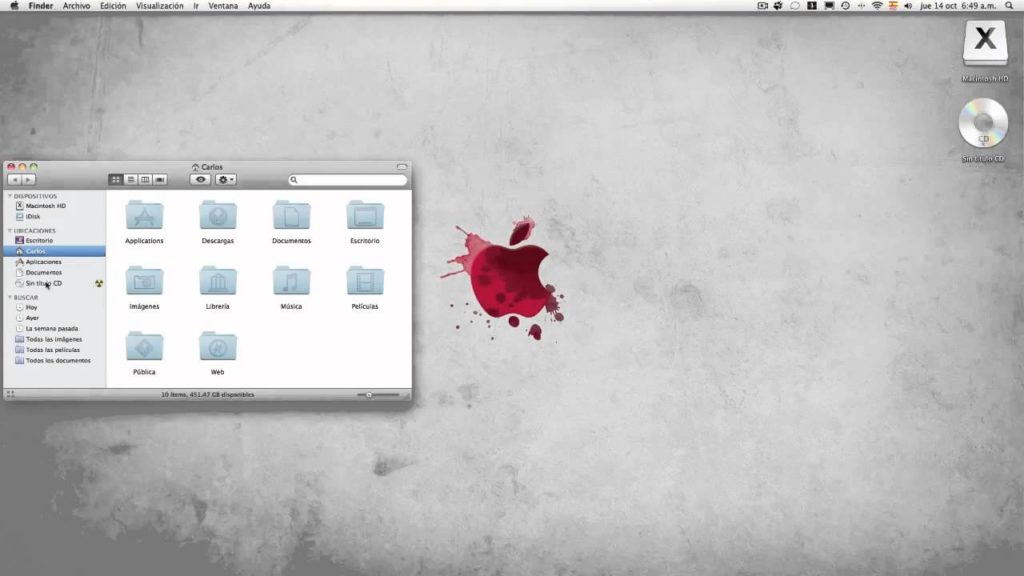Click the Finder search field

coord(347,180)
